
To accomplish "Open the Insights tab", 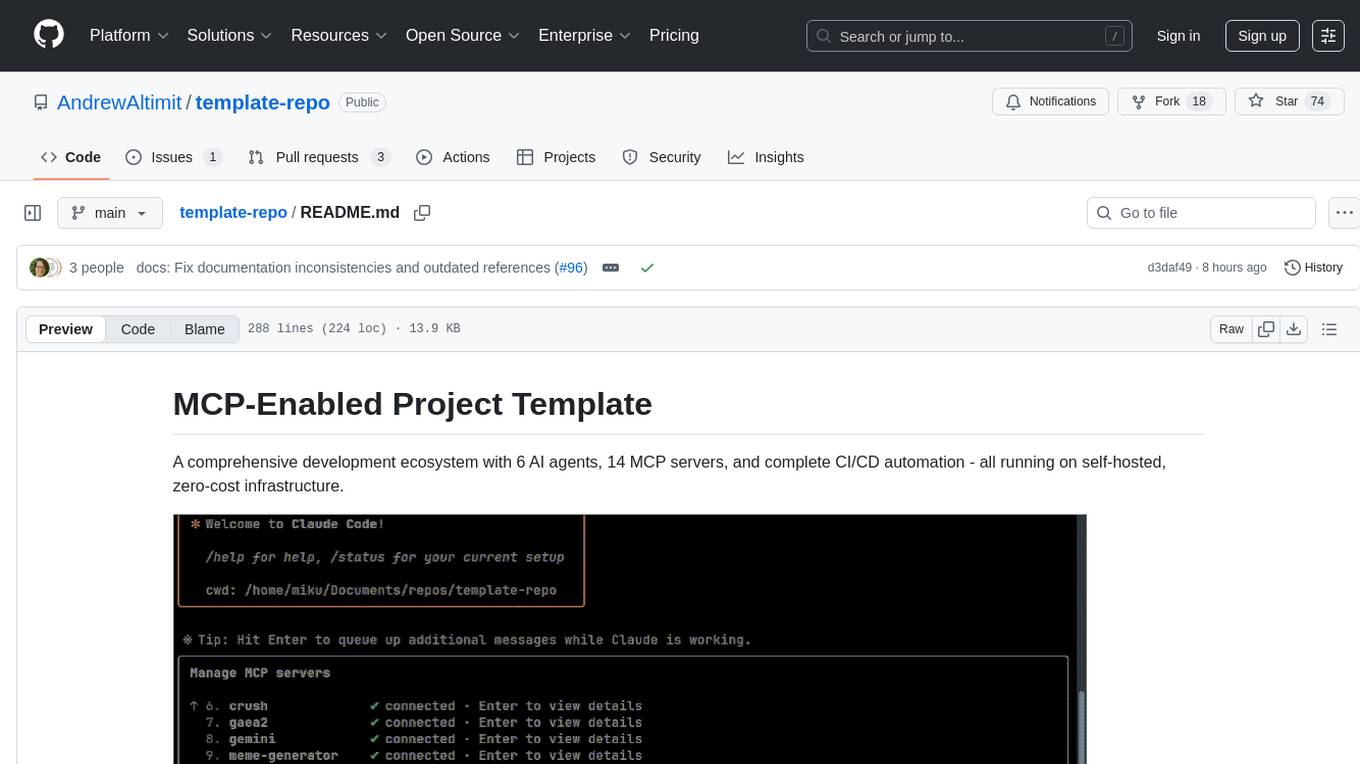I will (765, 157).
